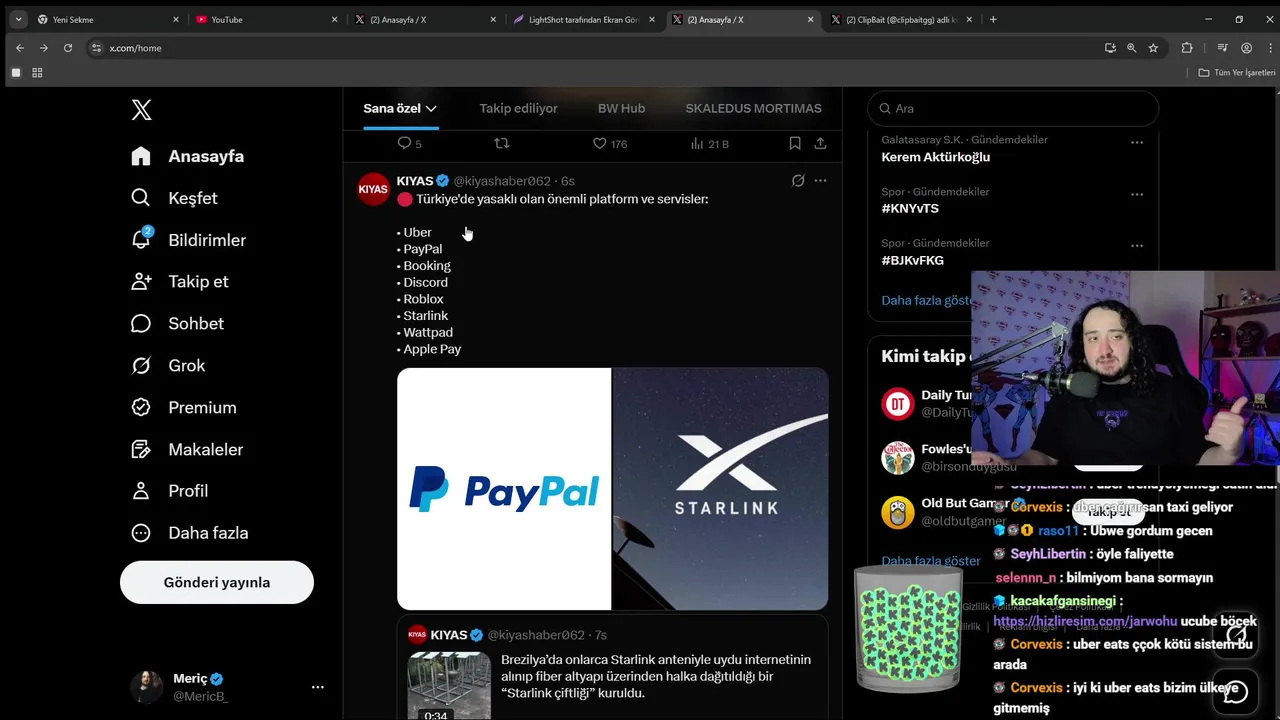Open hizliresim.com link in chat

point(1085,621)
